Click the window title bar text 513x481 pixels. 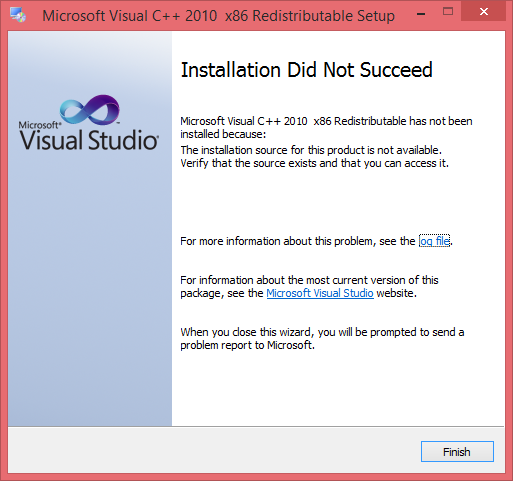(x=218, y=16)
